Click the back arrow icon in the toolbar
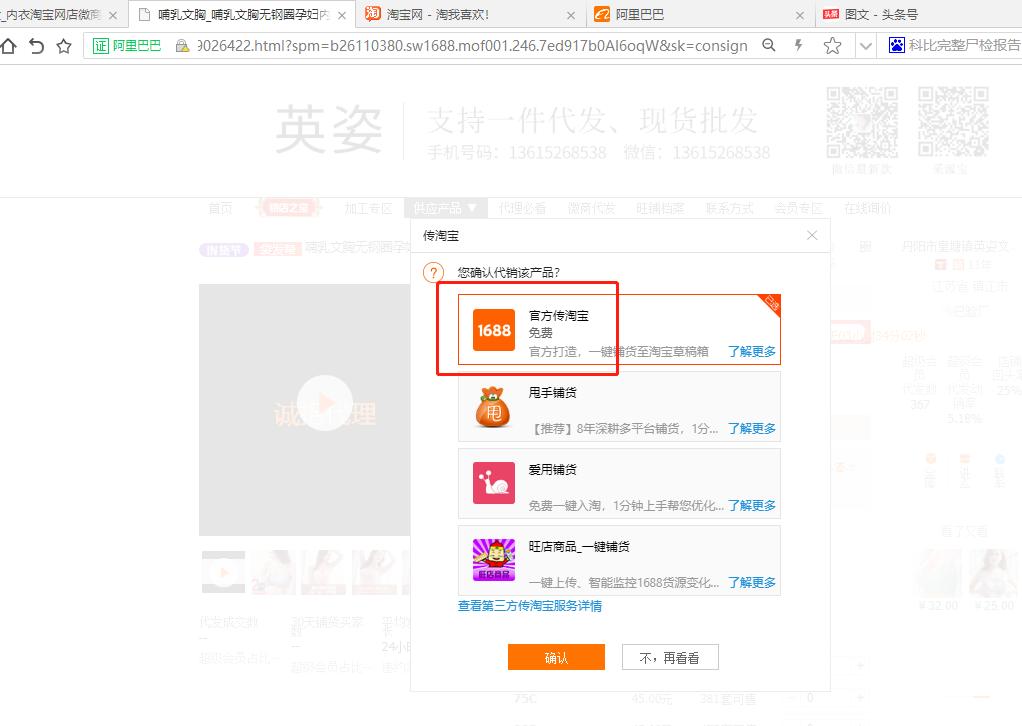The width and height of the screenshot is (1022, 726). click(38, 46)
